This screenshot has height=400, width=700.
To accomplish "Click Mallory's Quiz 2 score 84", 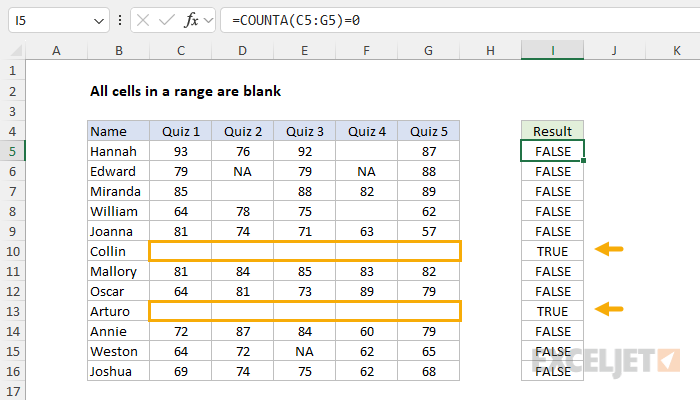I will 242,271.
